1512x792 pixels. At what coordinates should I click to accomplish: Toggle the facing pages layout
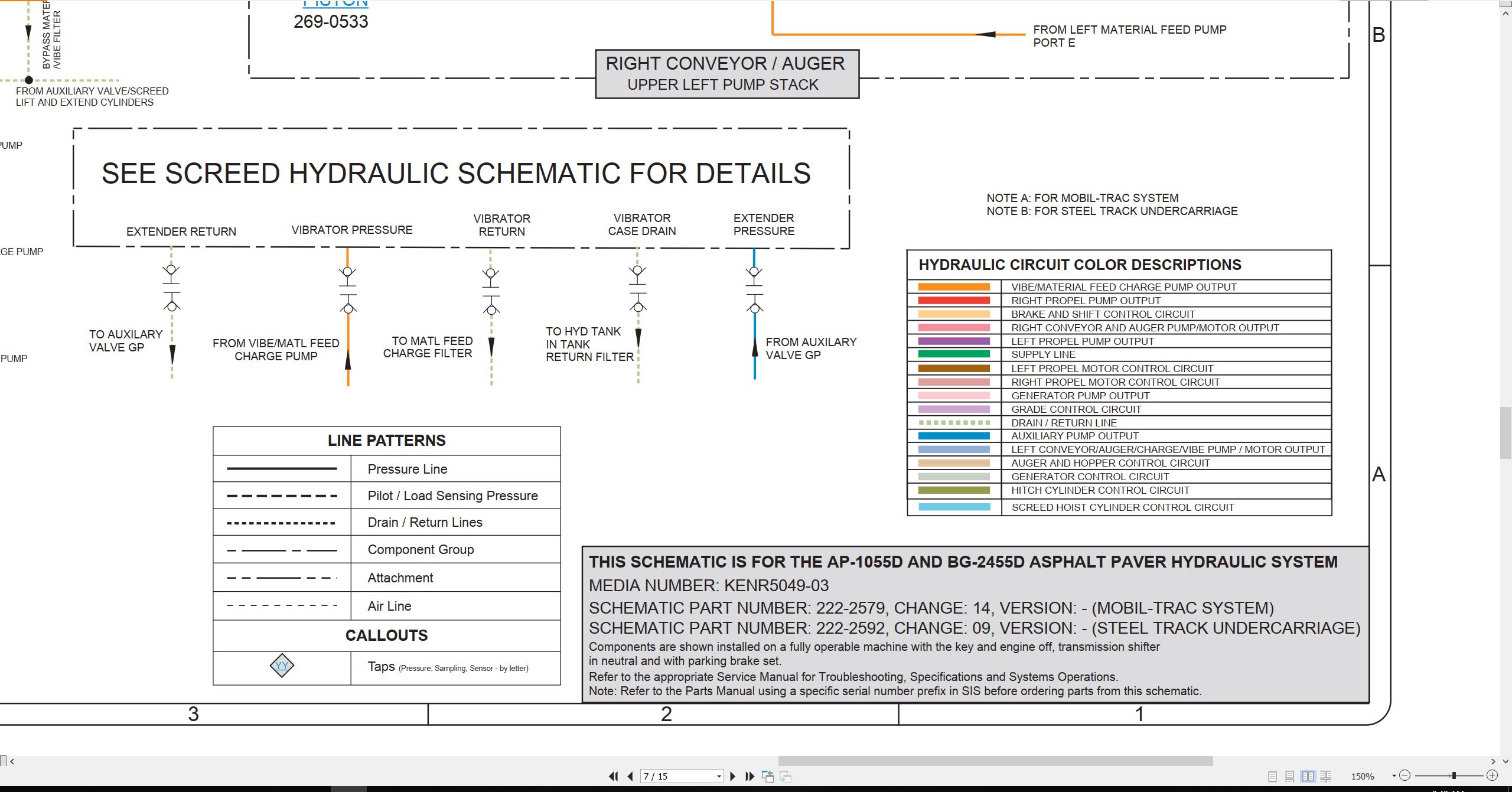[x=1308, y=776]
